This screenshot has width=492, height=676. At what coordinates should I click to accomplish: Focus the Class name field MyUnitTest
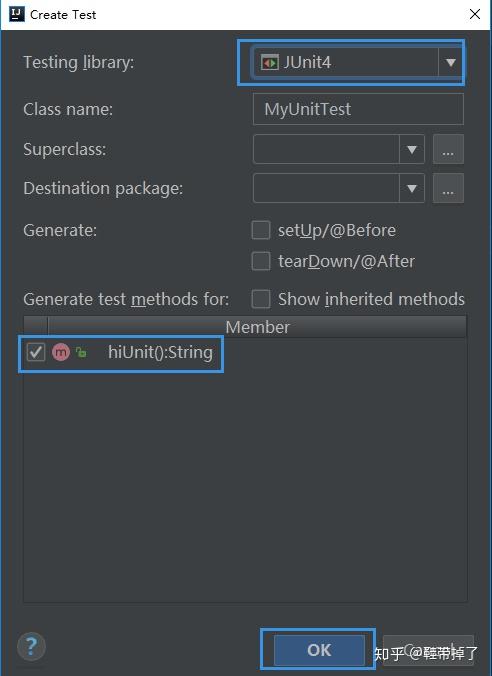tap(358, 109)
